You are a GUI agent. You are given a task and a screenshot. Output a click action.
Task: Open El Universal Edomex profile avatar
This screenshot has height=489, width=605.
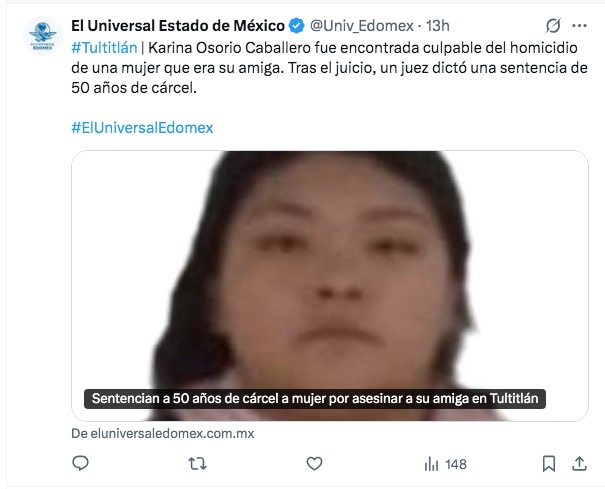pos(43,36)
